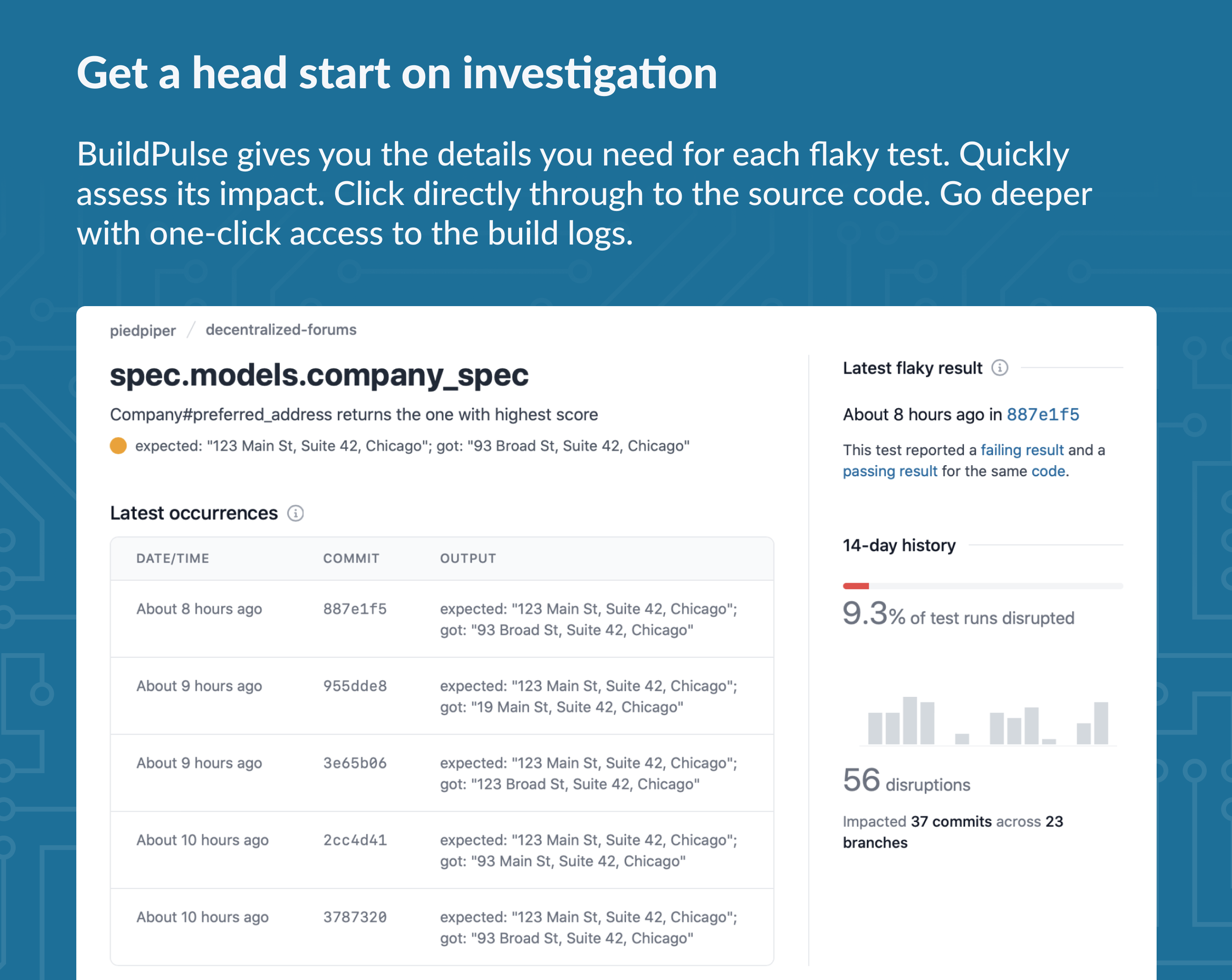
Task: Select commit 2cc4d41 row
Action: pos(442,850)
